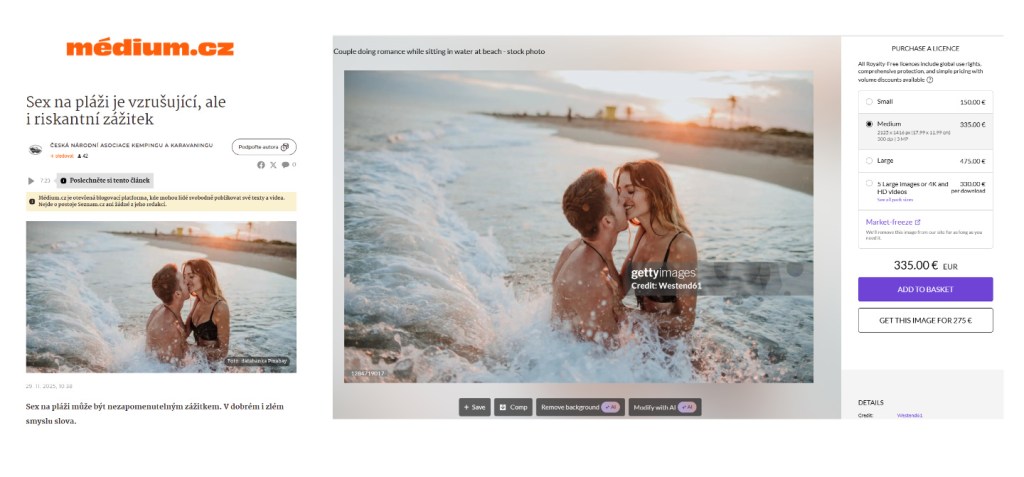Click the médium.cz logo
The width and height of the screenshot is (1024, 477).
pyautogui.click(x=150, y=48)
